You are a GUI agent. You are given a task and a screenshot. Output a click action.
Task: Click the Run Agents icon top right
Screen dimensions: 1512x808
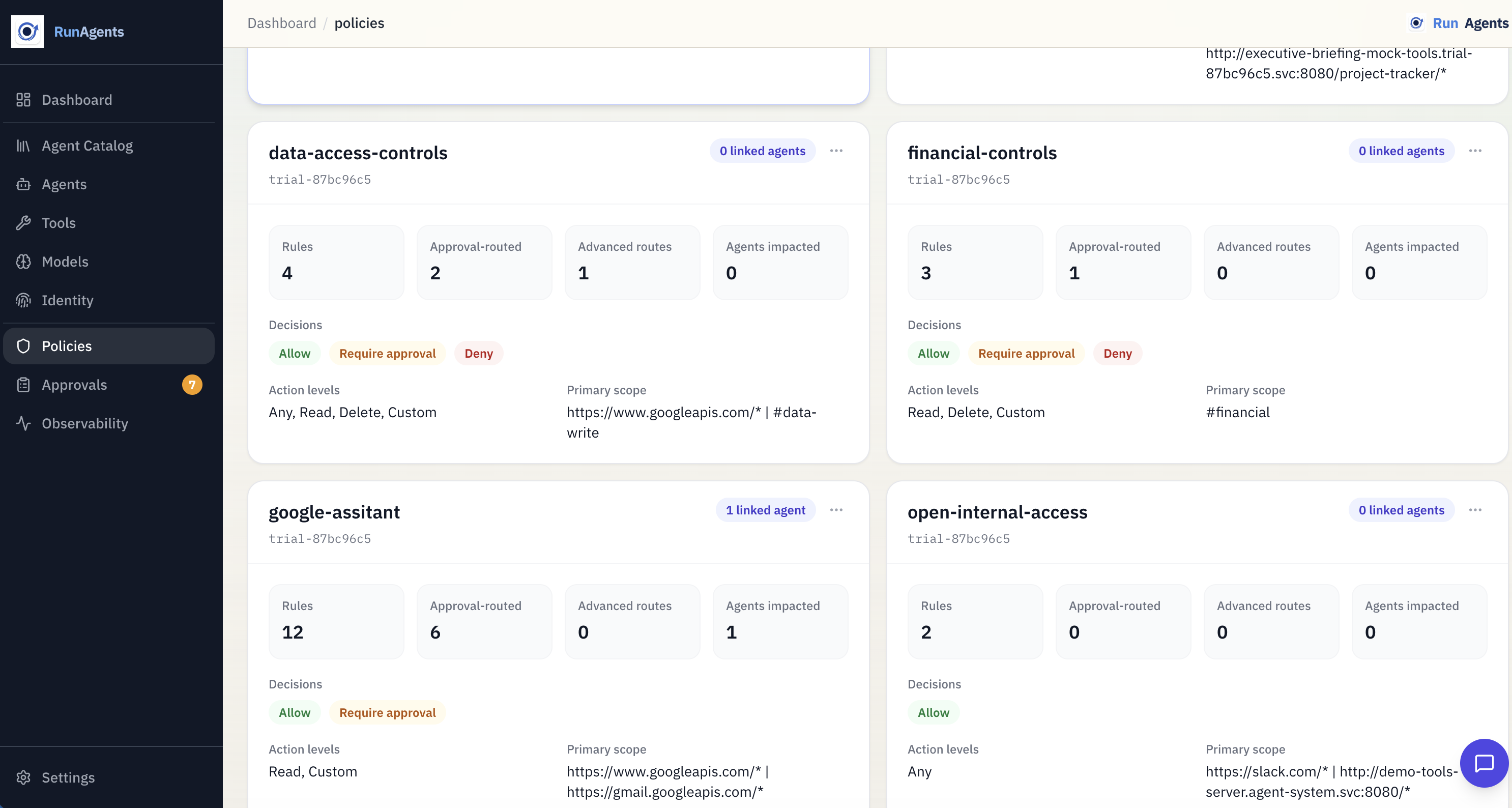pyautogui.click(x=1417, y=23)
